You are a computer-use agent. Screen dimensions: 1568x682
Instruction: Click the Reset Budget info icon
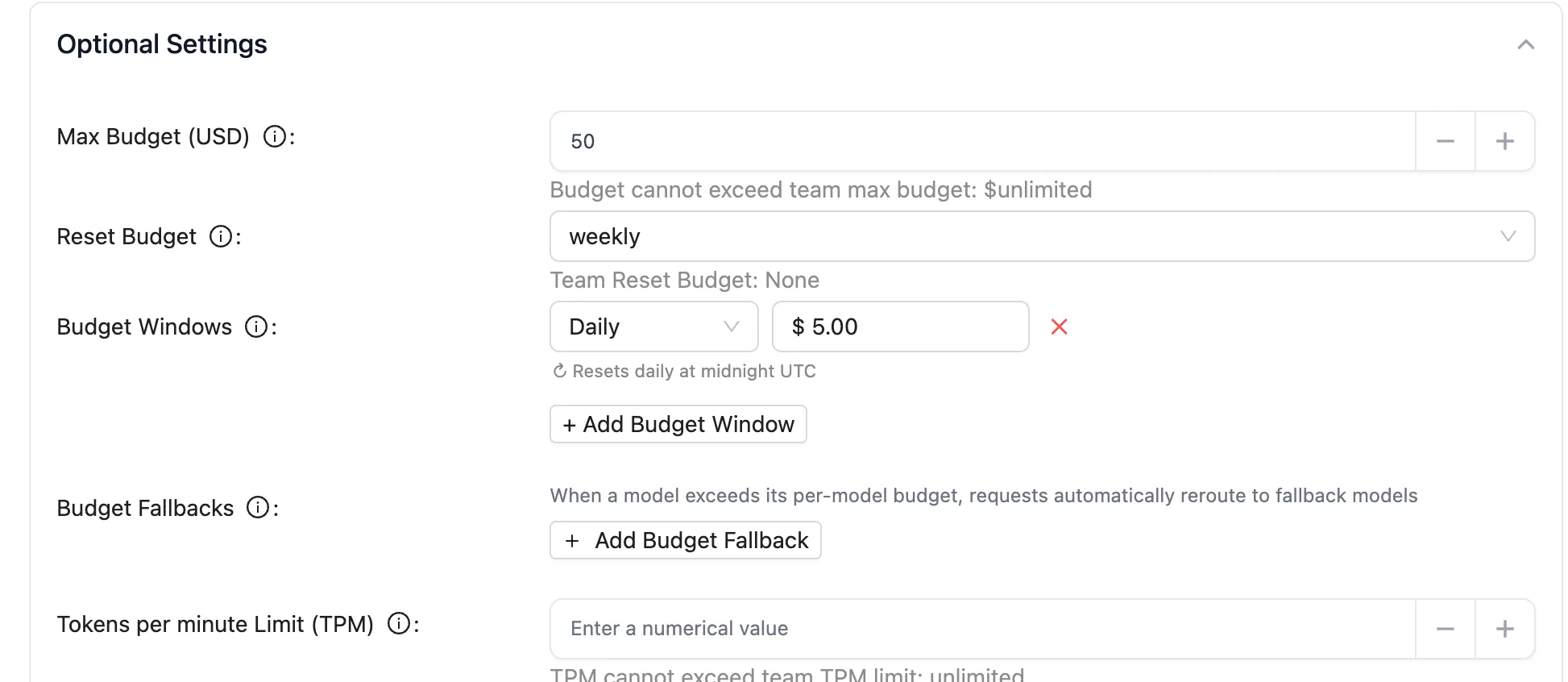point(221,237)
